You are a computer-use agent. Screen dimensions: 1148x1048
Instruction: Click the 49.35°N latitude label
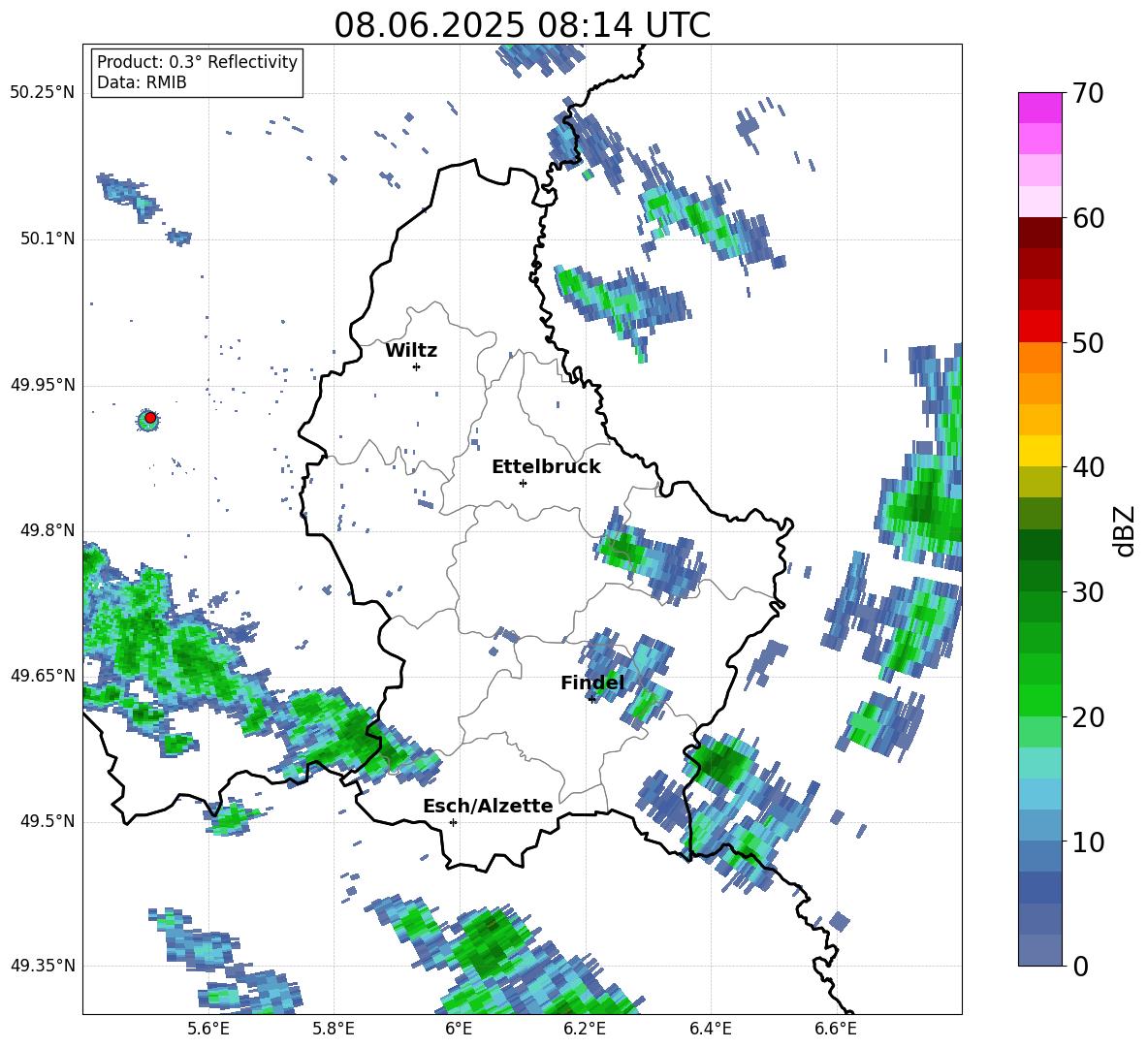pos(43,966)
